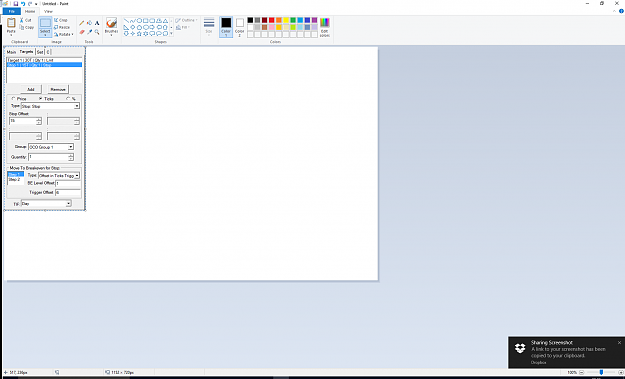Select the Text tool

97,23
